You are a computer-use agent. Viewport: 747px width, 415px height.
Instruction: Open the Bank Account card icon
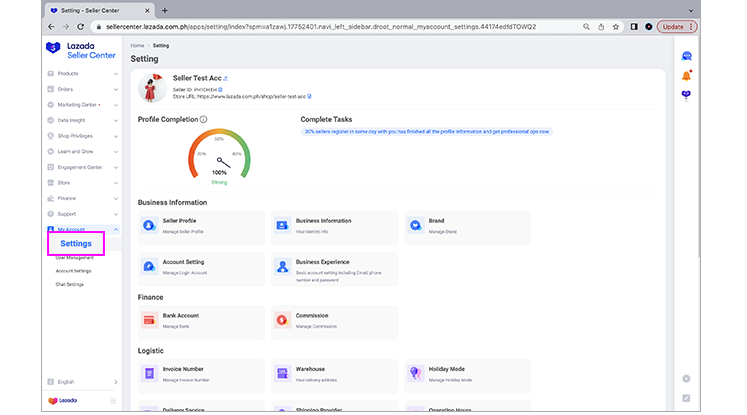click(149, 320)
